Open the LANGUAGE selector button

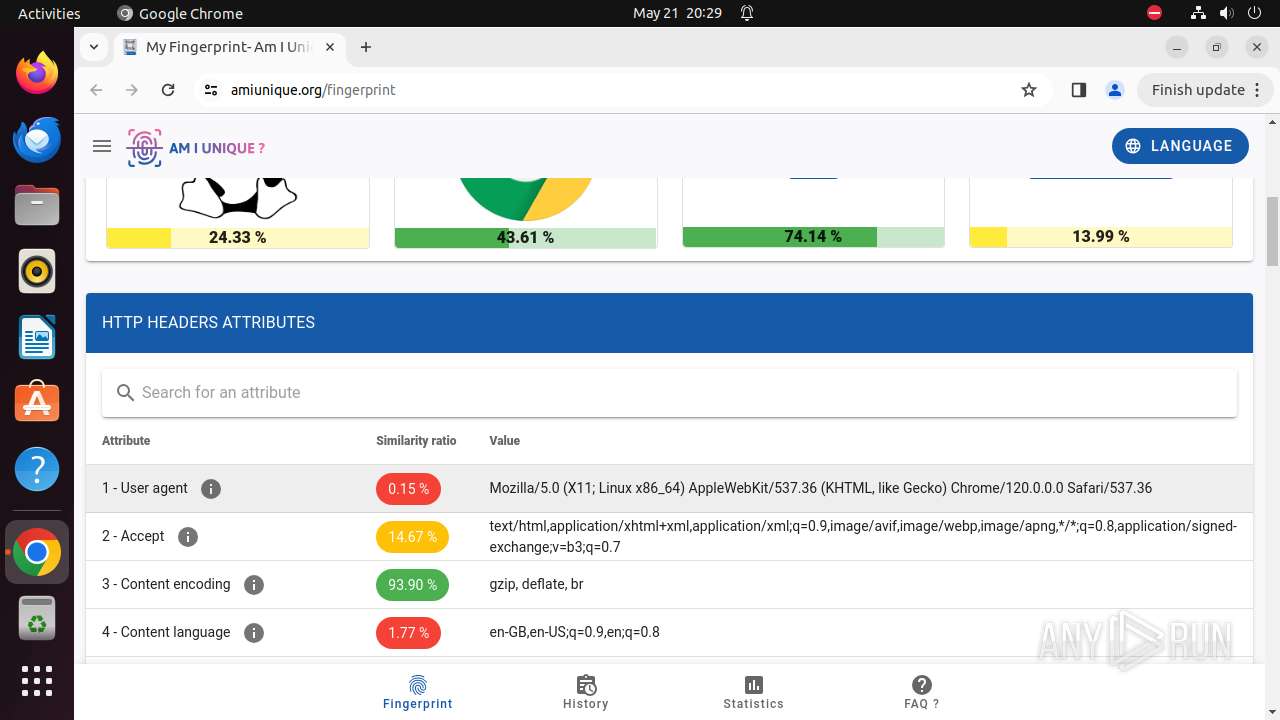1180,146
